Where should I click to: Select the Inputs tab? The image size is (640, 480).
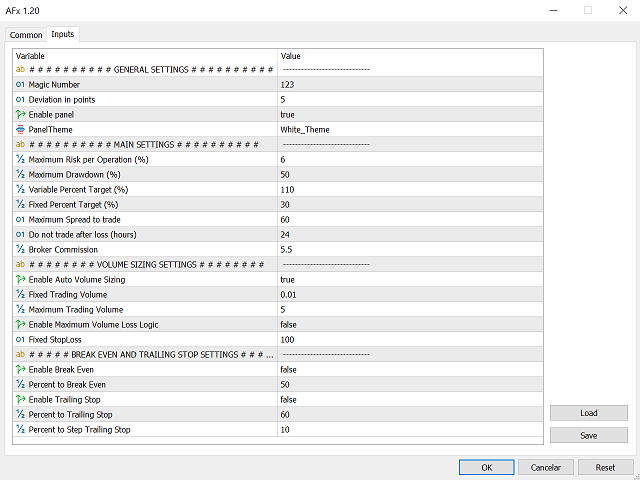62,34
